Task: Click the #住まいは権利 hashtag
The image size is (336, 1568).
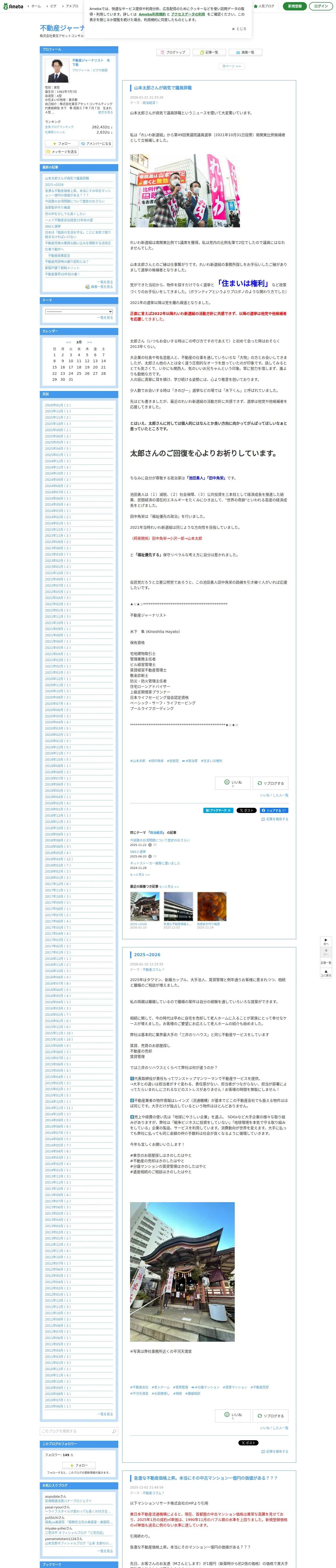Action: (x=212, y=761)
